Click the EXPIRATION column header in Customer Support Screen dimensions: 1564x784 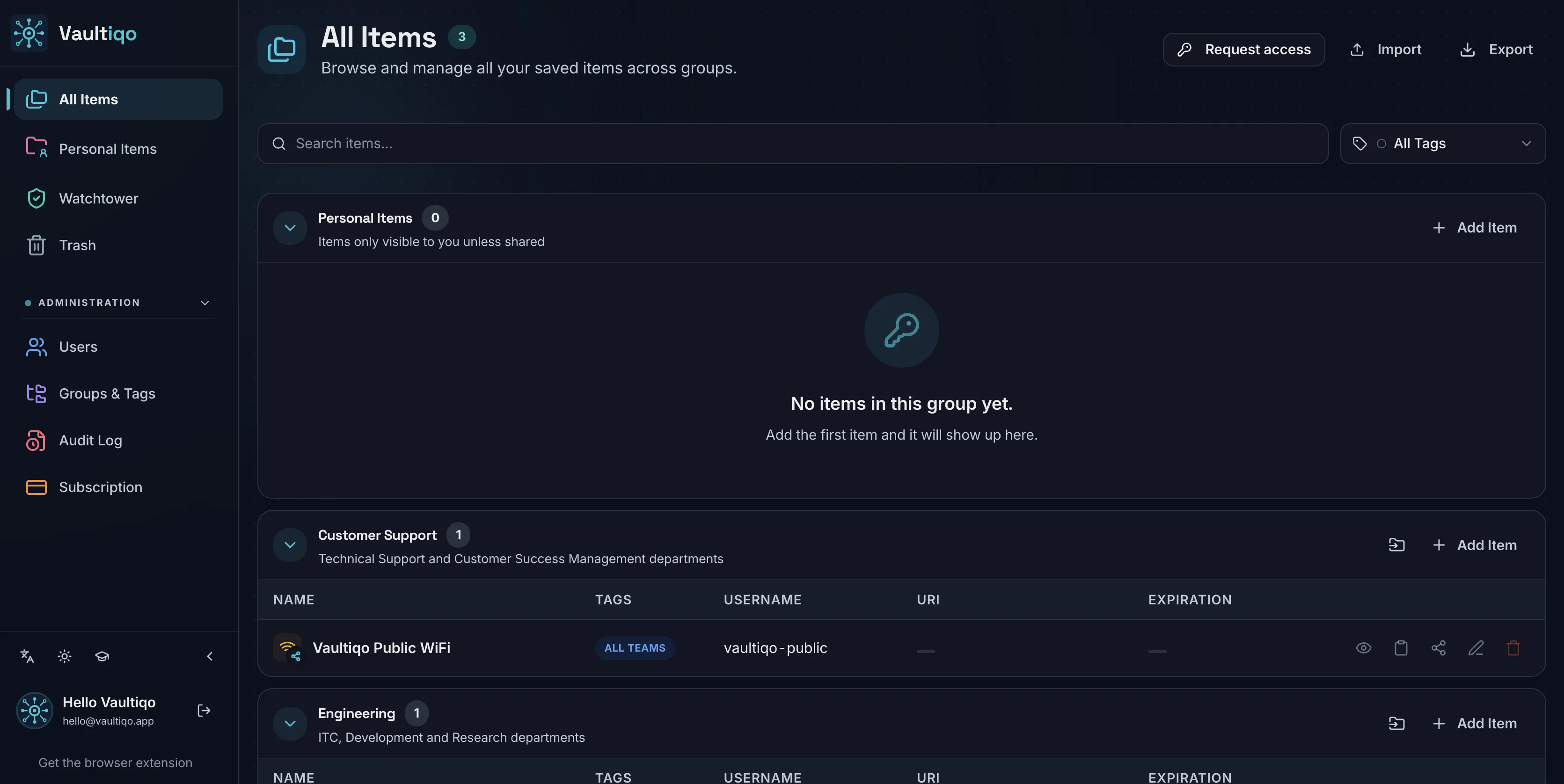(x=1190, y=600)
